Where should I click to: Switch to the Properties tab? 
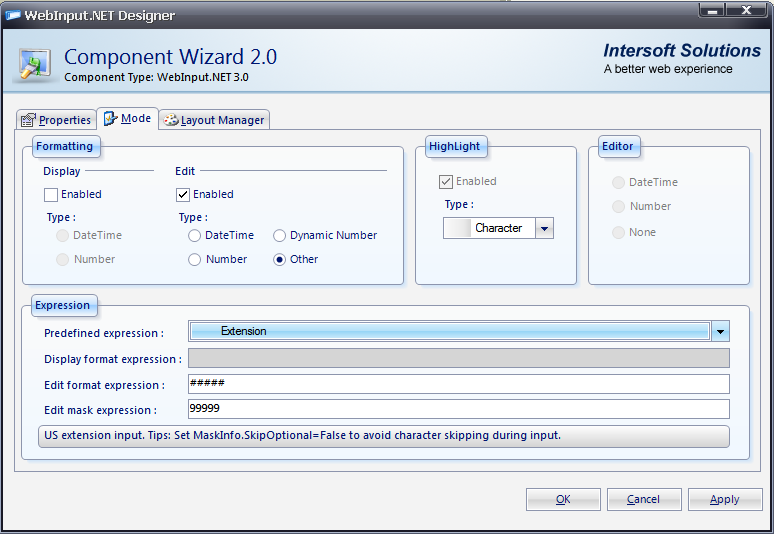click(x=57, y=120)
